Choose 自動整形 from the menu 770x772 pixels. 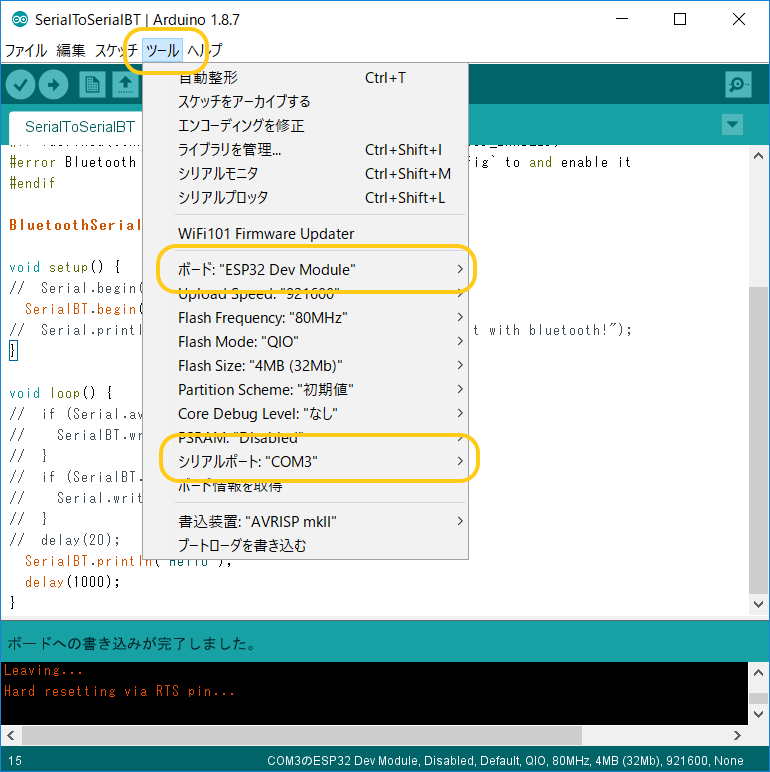pos(305,78)
